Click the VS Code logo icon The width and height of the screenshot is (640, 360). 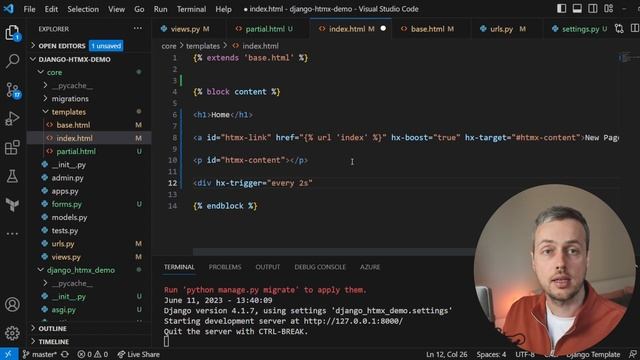point(9,9)
